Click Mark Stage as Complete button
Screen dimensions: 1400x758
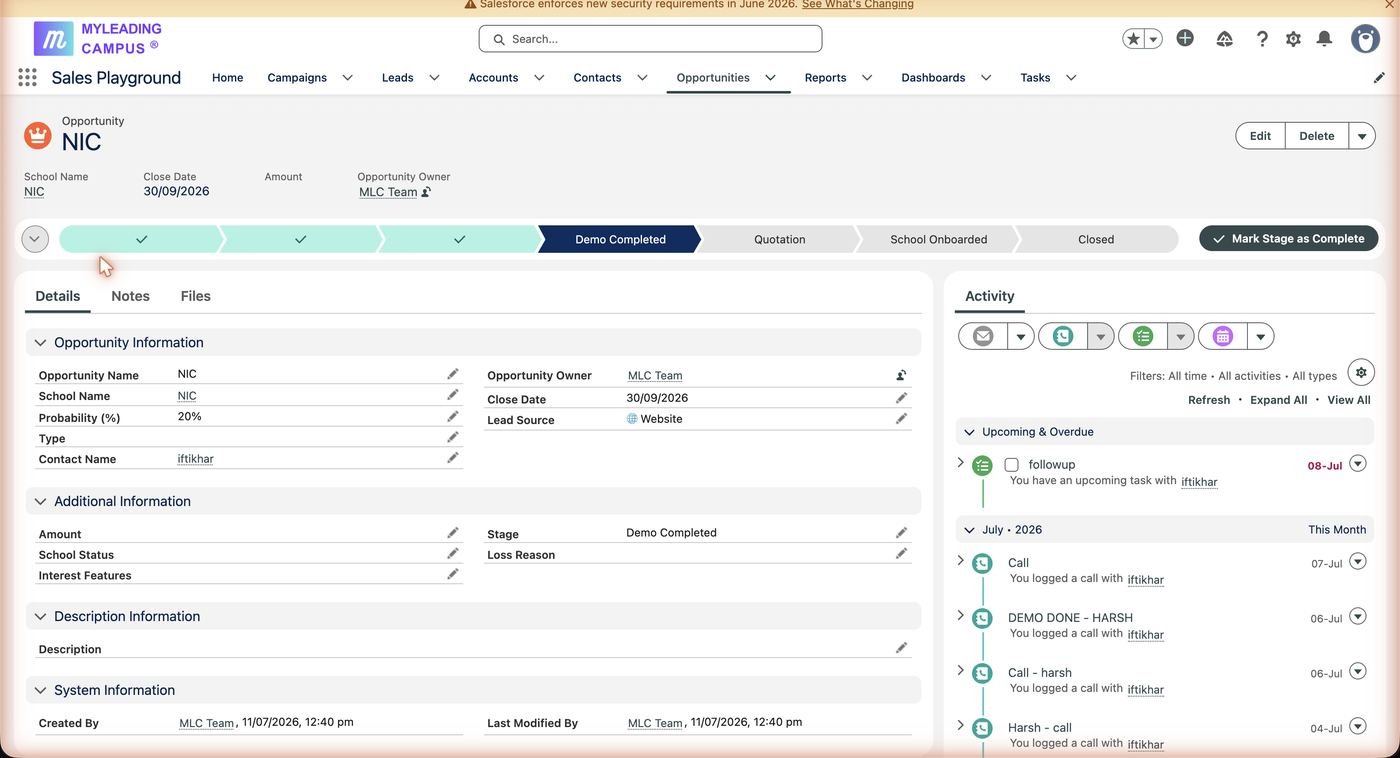coord(1288,239)
